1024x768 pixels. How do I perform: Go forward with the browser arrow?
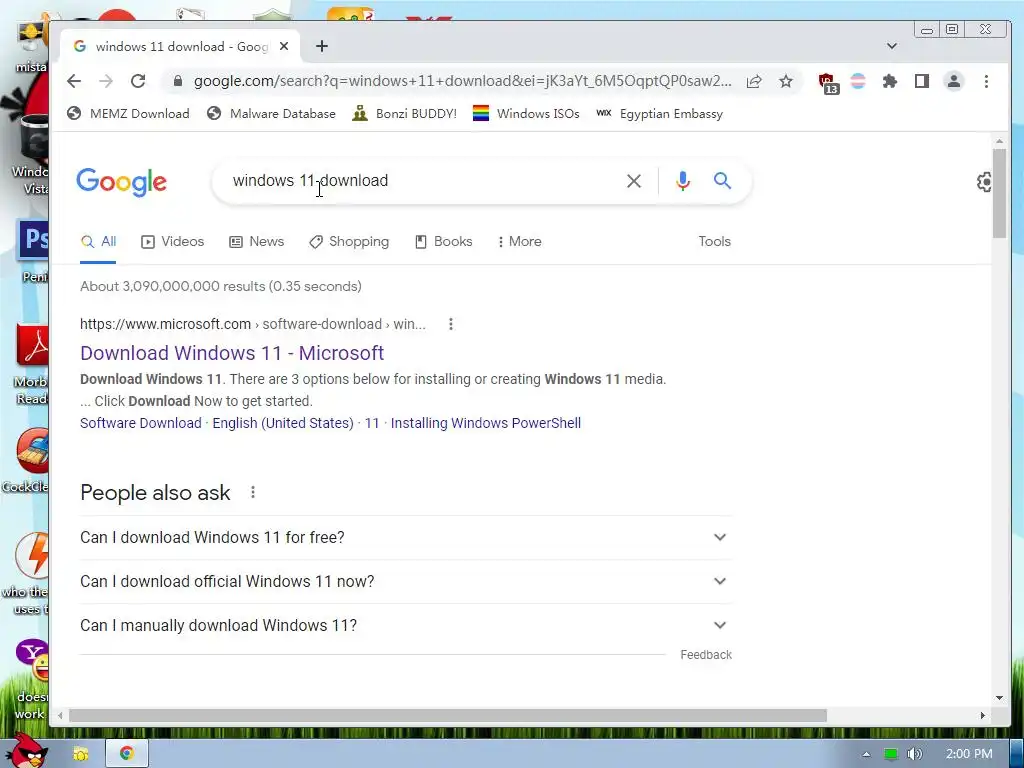(x=106, y=81)
